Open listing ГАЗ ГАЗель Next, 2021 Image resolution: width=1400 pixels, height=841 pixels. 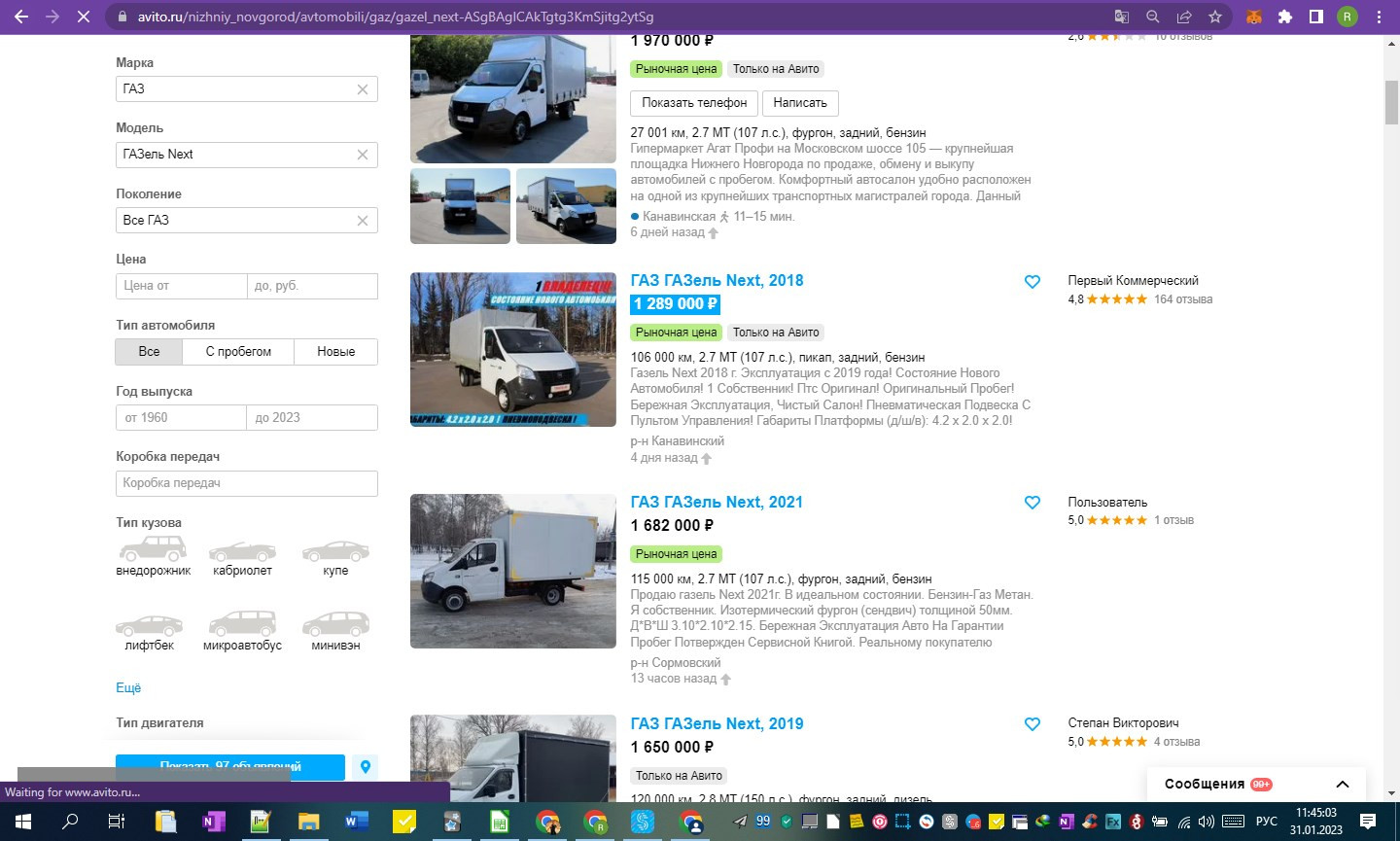(x=717, y=503)
